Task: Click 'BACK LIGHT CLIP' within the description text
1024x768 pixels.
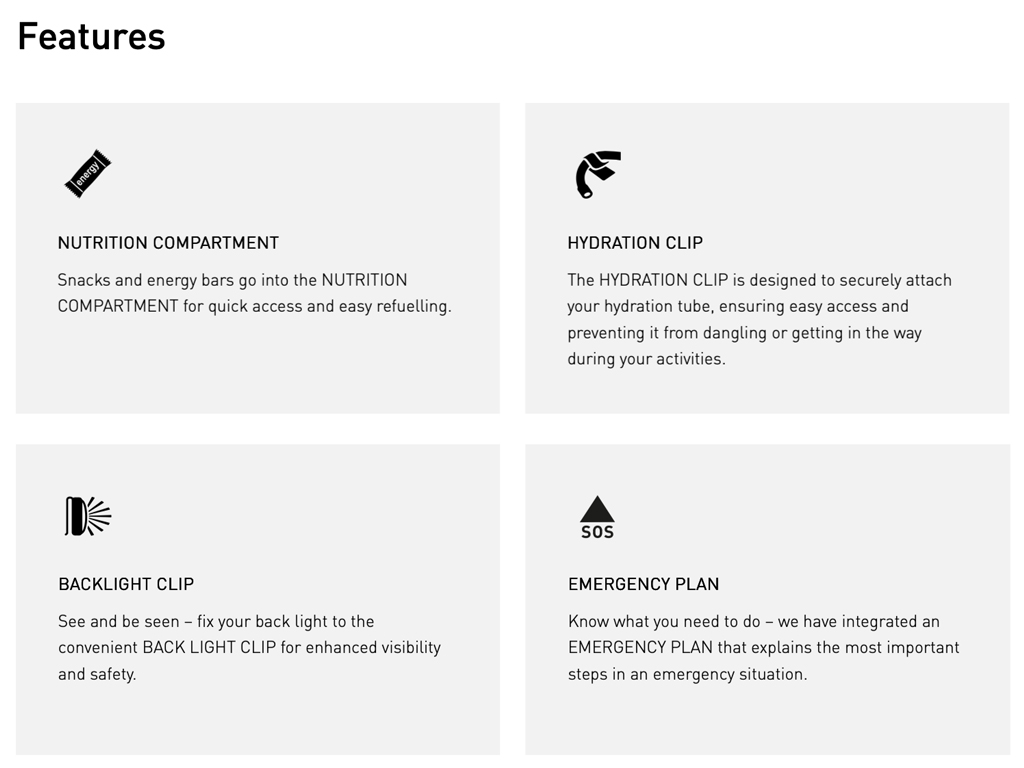Action: [209, 648]
